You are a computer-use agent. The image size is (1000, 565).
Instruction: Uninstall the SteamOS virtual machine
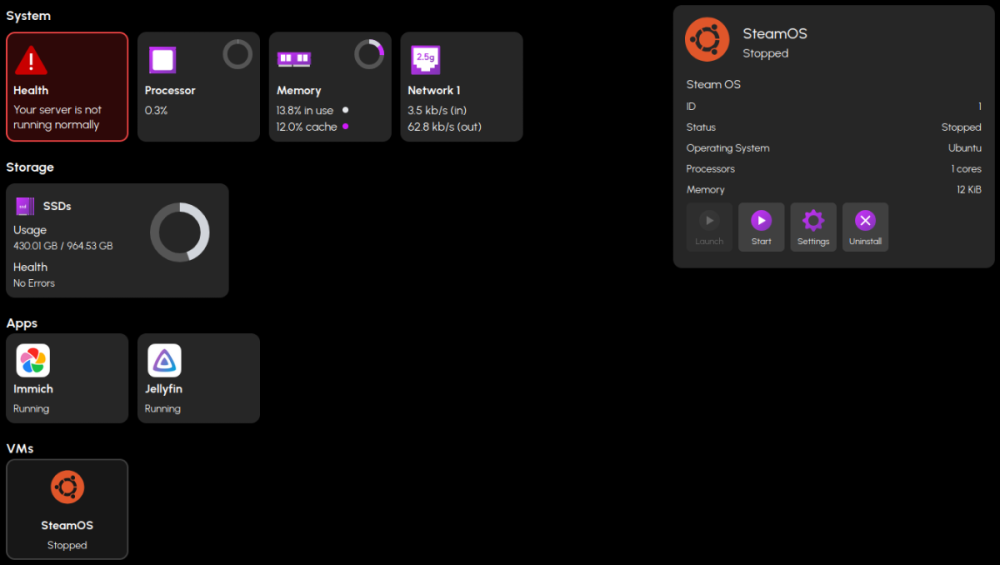(x=865, y=227)
